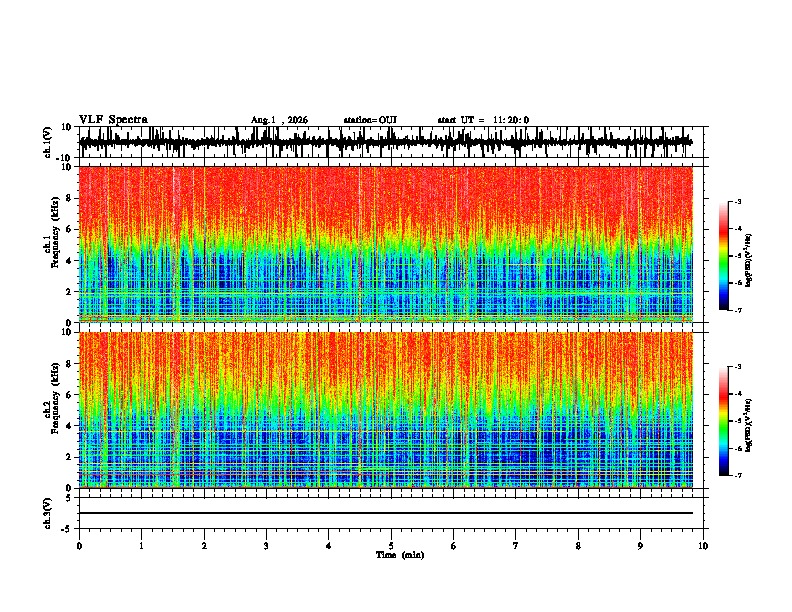Click the ch.2 color bar "-3" label

coord(737,367)
